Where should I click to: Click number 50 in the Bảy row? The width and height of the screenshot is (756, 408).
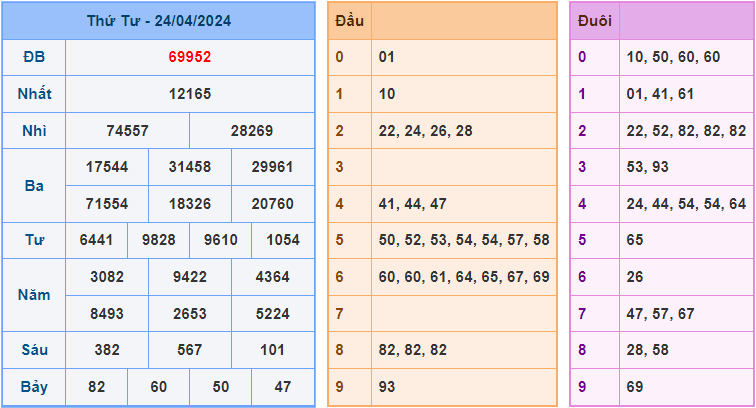point(221,387)
